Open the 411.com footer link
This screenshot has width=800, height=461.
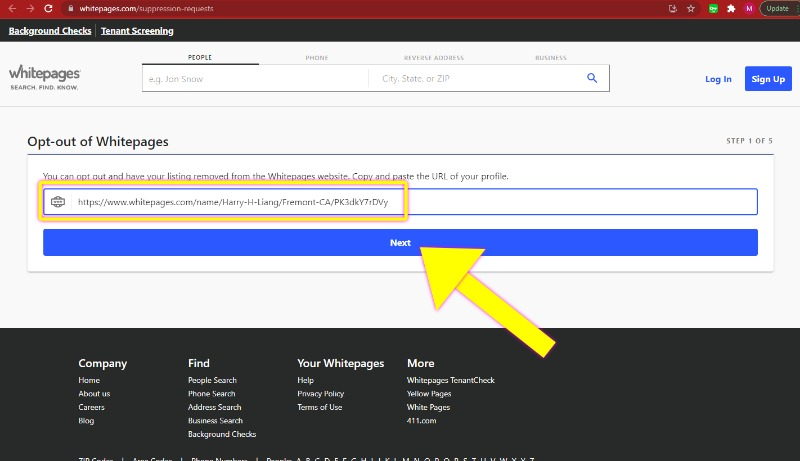coord(421,421)
